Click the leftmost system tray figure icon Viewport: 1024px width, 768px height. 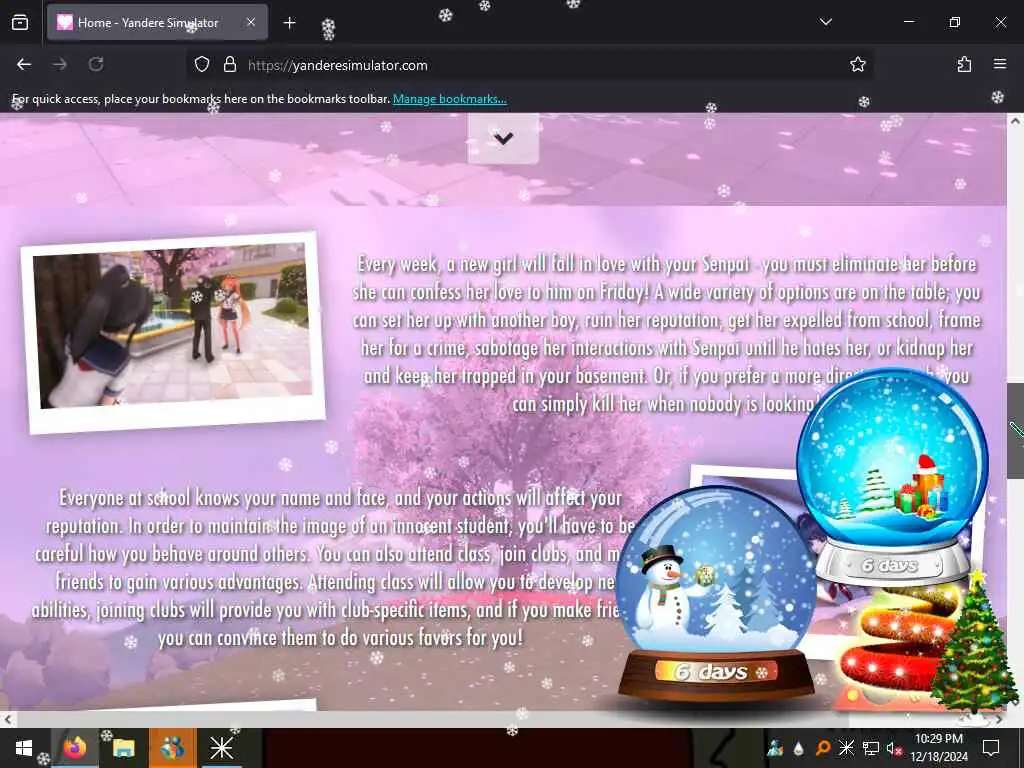point(775,748)
